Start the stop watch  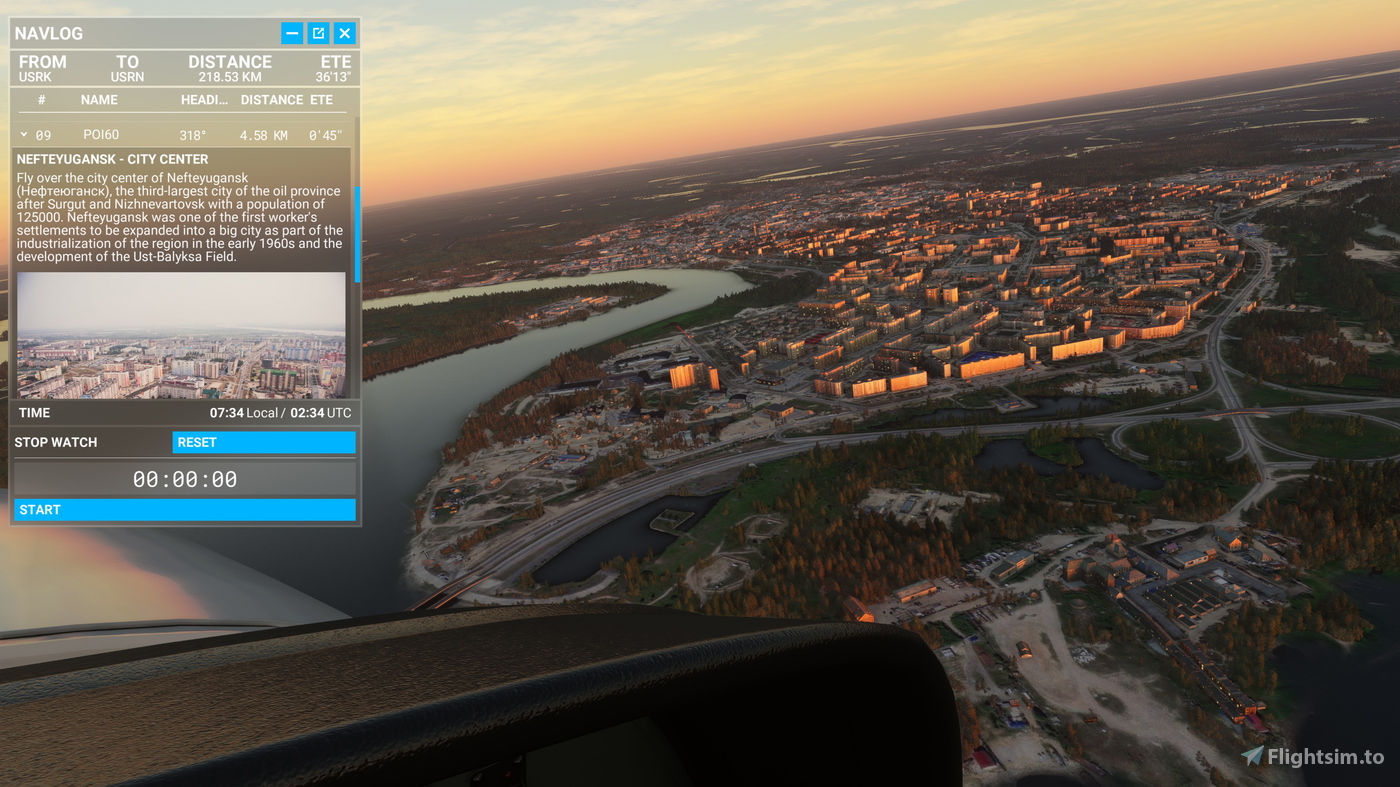coord(185,510)
